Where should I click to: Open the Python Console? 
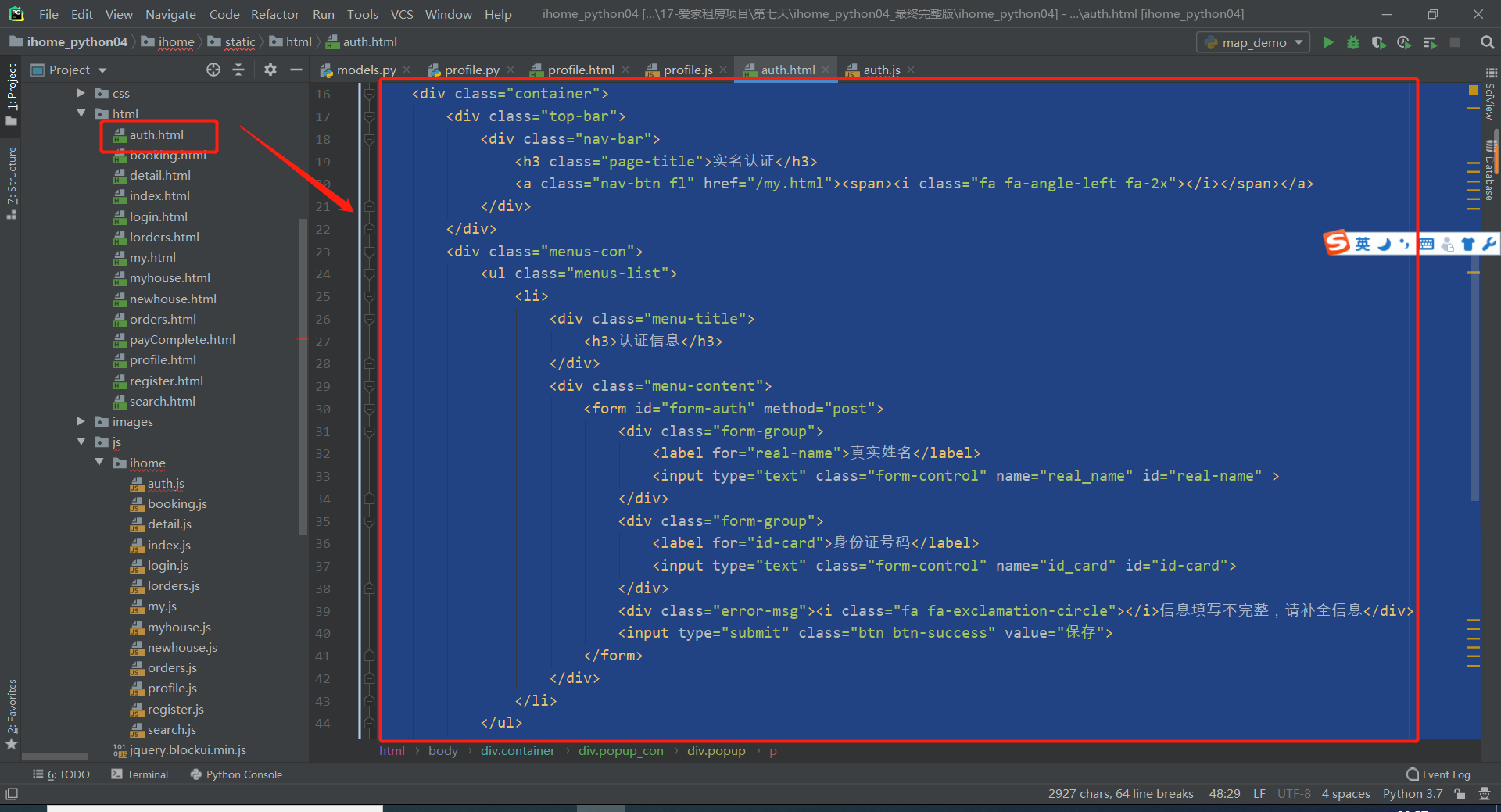pyautogui.click(x=236, y=774)
